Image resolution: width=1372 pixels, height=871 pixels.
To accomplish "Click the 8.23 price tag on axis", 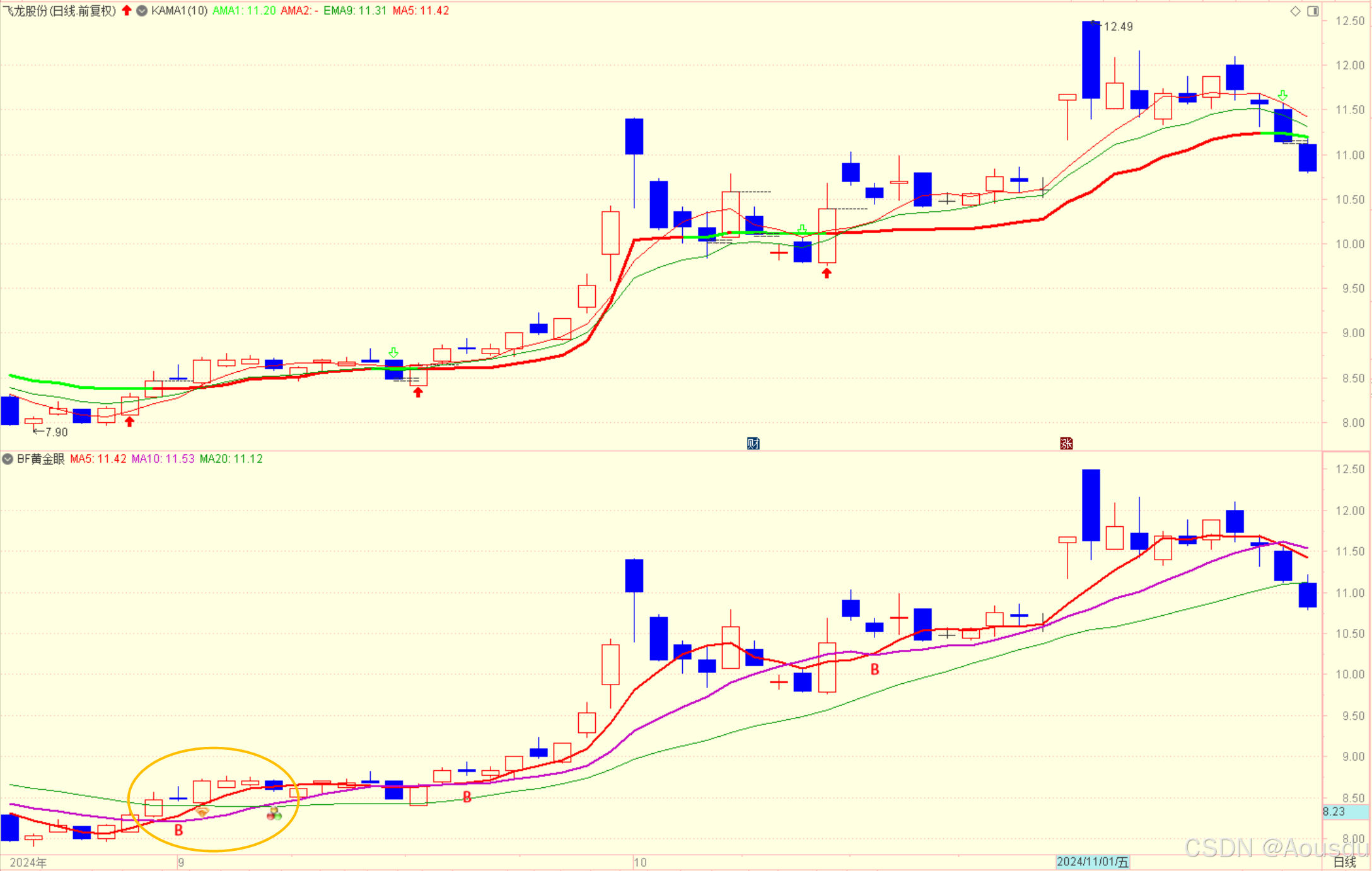I will (1334, 812).
